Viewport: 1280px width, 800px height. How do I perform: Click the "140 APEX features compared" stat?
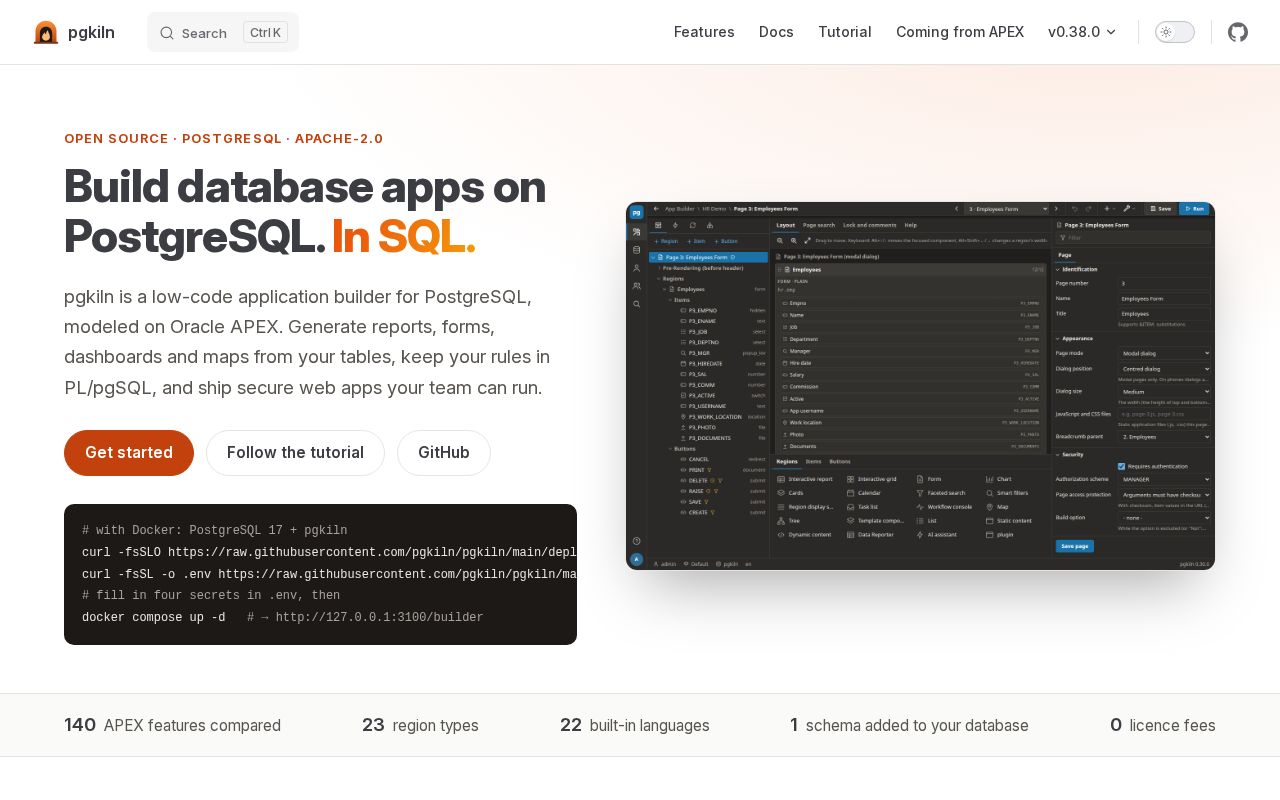172,725
